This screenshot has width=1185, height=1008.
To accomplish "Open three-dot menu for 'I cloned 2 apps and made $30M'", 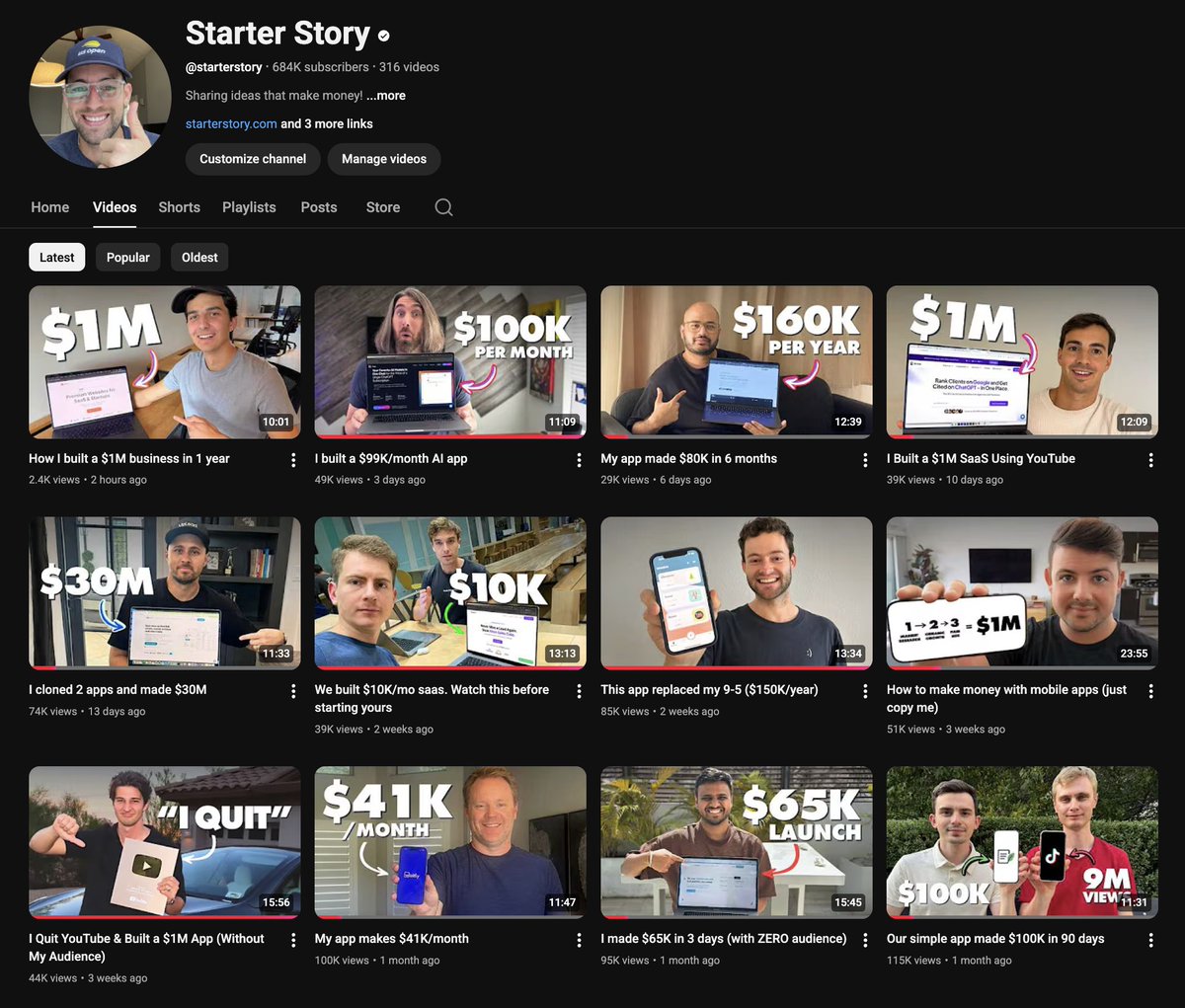I will tap(293, 691).
